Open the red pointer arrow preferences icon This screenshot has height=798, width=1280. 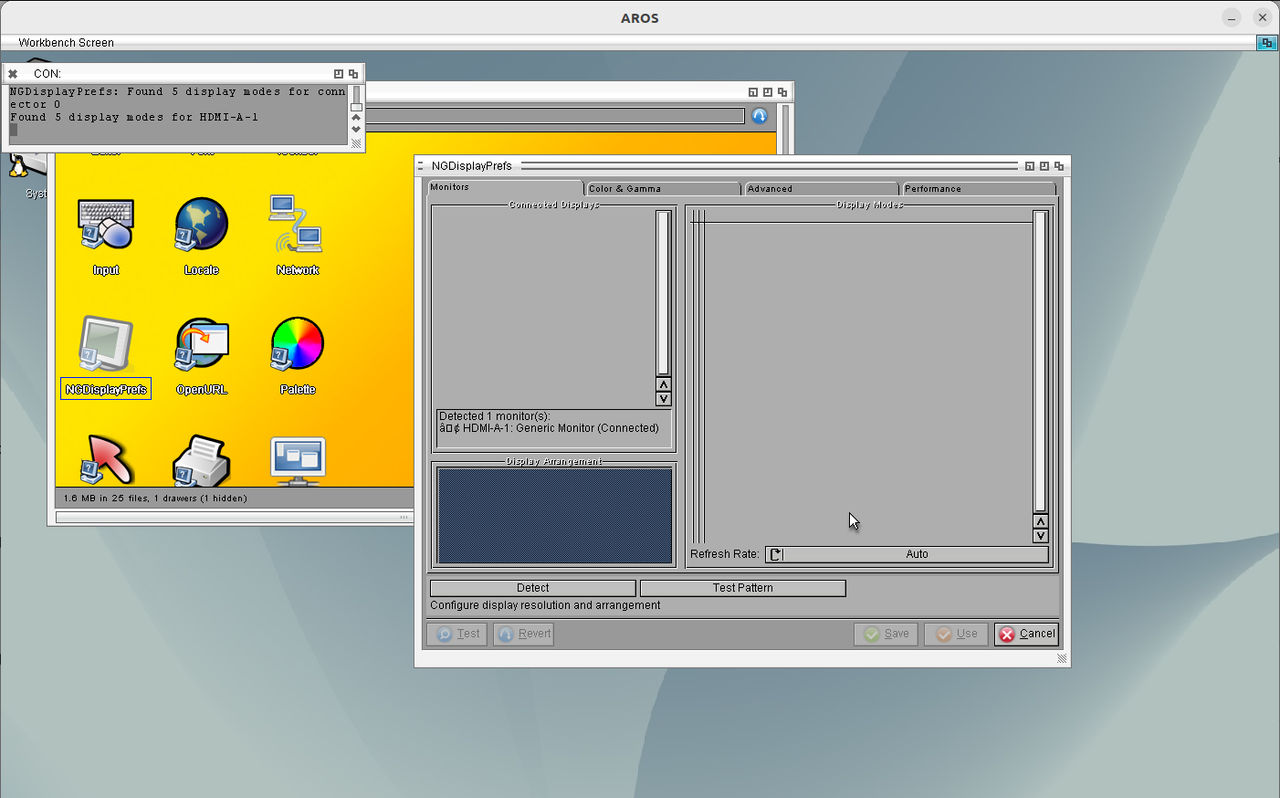(106, 460)
